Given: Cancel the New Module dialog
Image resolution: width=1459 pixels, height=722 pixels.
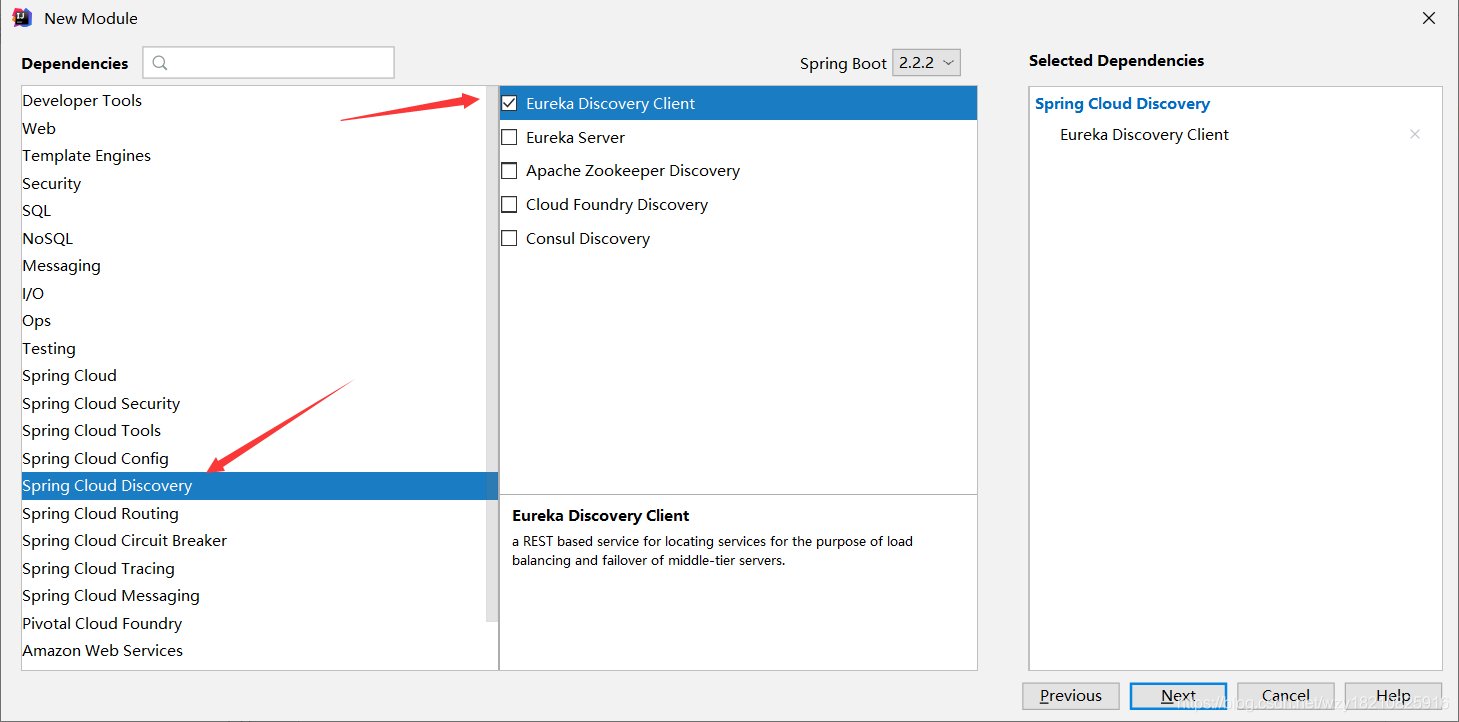Looking at the screenshot, I should pos(1285,696).
